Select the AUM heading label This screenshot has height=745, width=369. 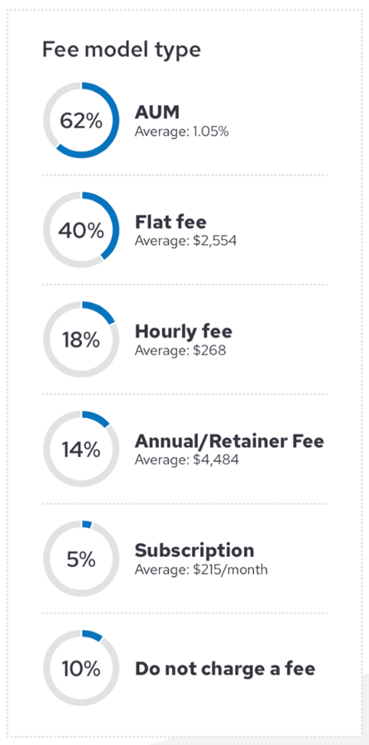point(157,113)
